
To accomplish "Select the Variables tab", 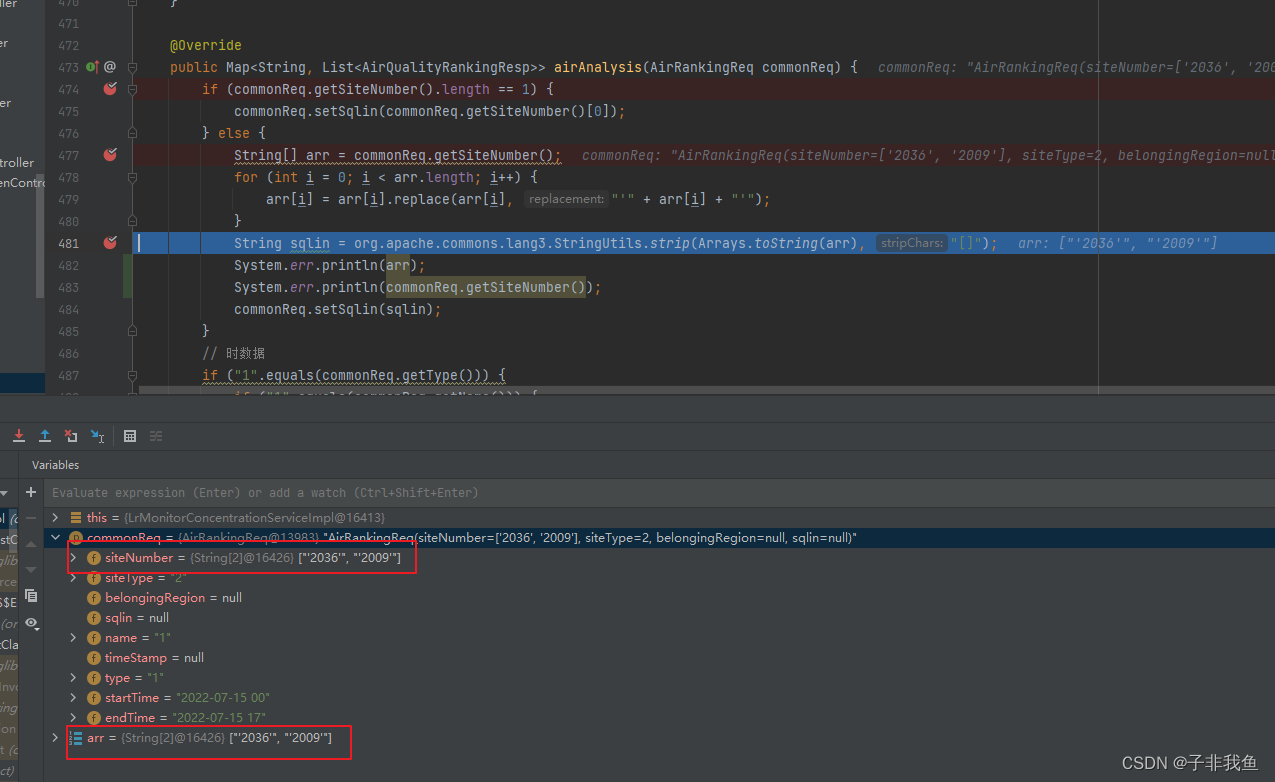I will point(55,465).
